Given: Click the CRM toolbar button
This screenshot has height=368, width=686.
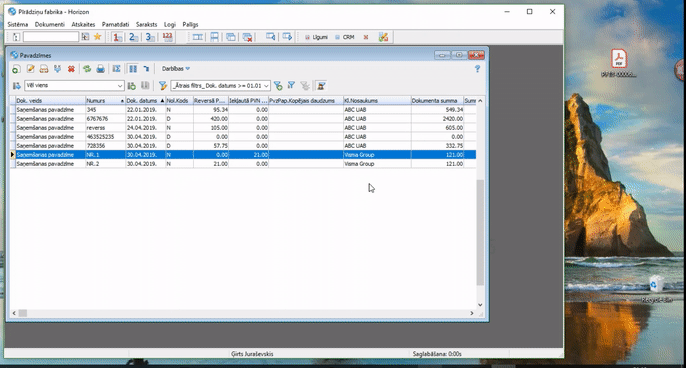Looking at the screenshot, I should [x=345, y=37].
